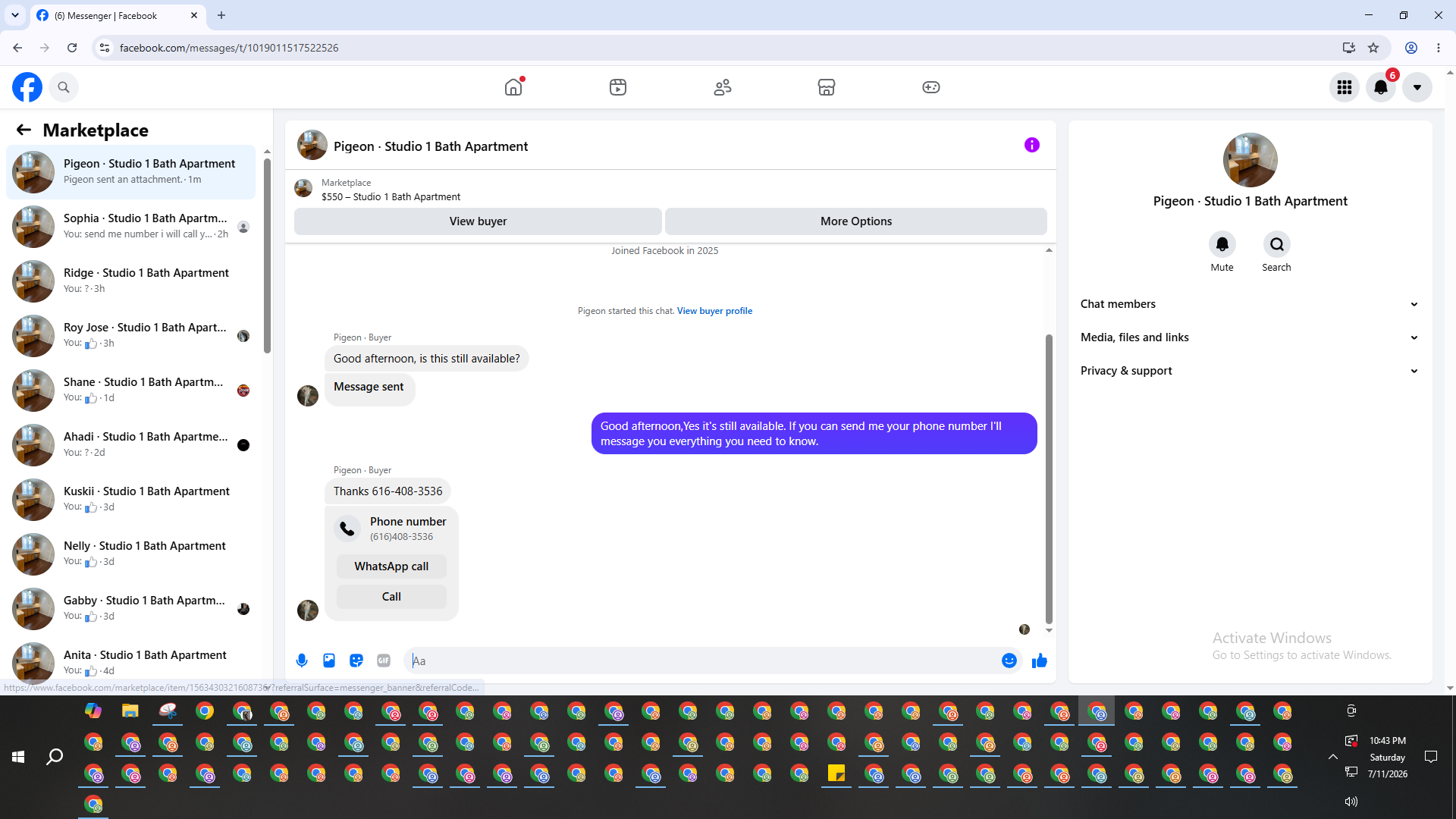1456x819 pixels.
Task: Open the View buyer profile link
Action: tap(714, 311)
